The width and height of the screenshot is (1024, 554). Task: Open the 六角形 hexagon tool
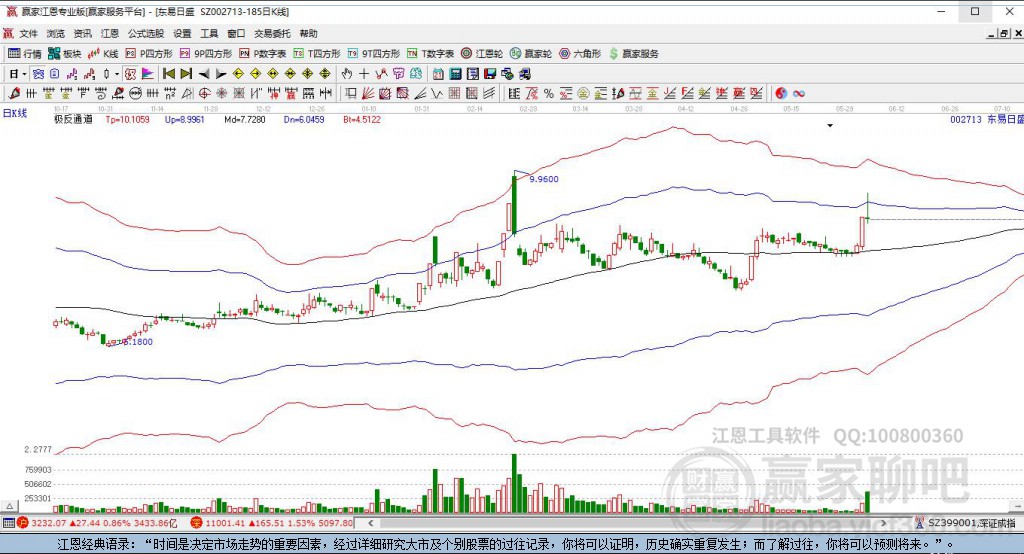[580, 54]
